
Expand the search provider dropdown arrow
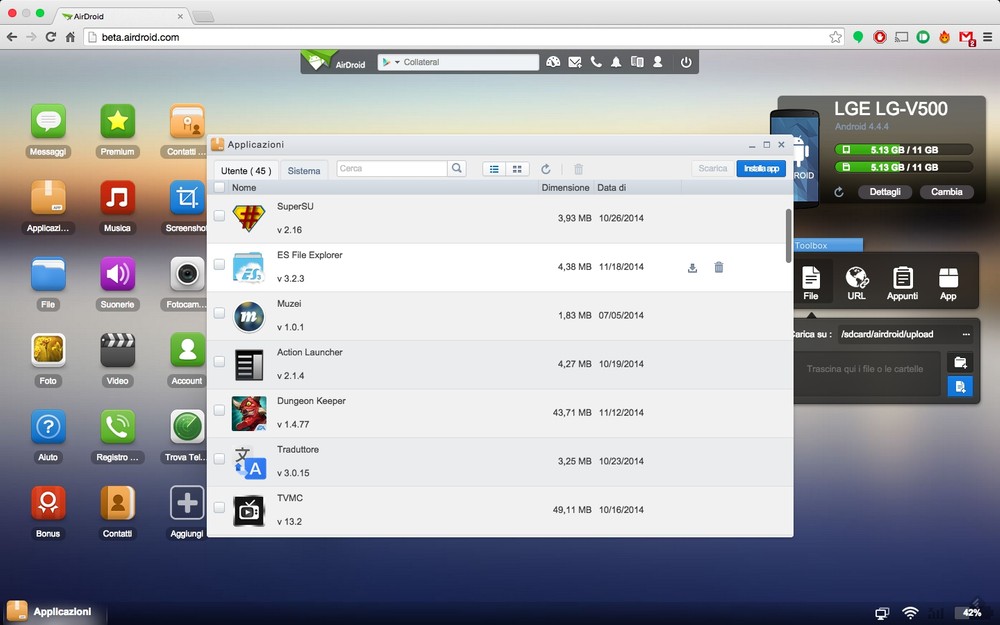coord(397,62)
